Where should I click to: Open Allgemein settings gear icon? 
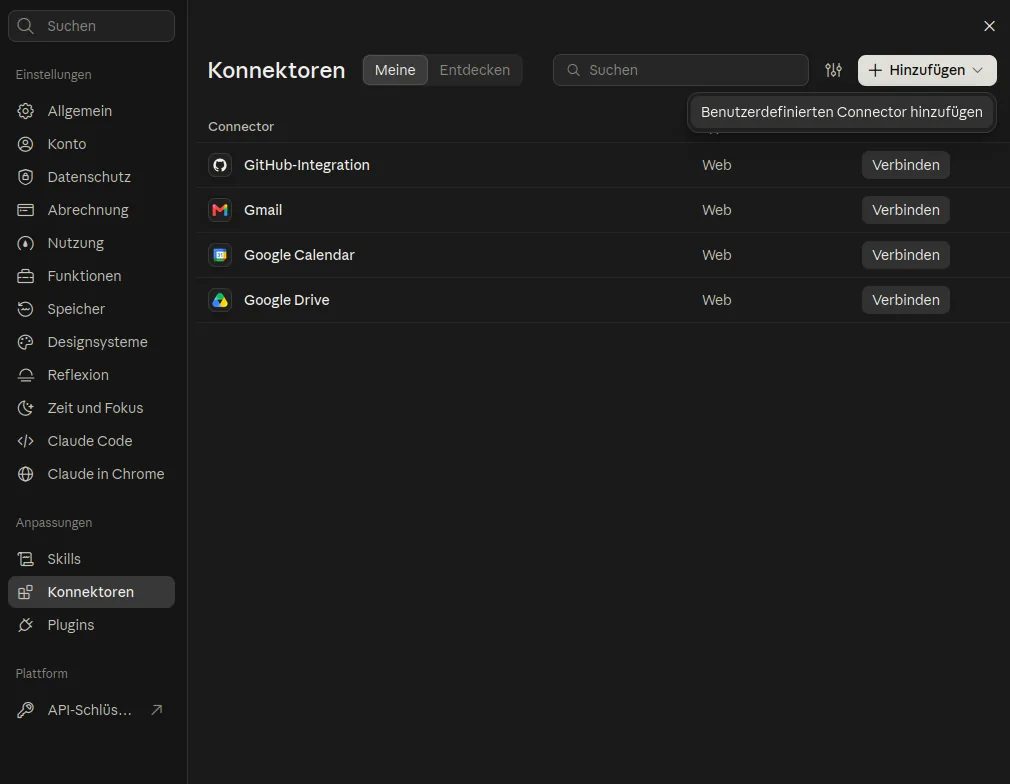coord(25,111)
